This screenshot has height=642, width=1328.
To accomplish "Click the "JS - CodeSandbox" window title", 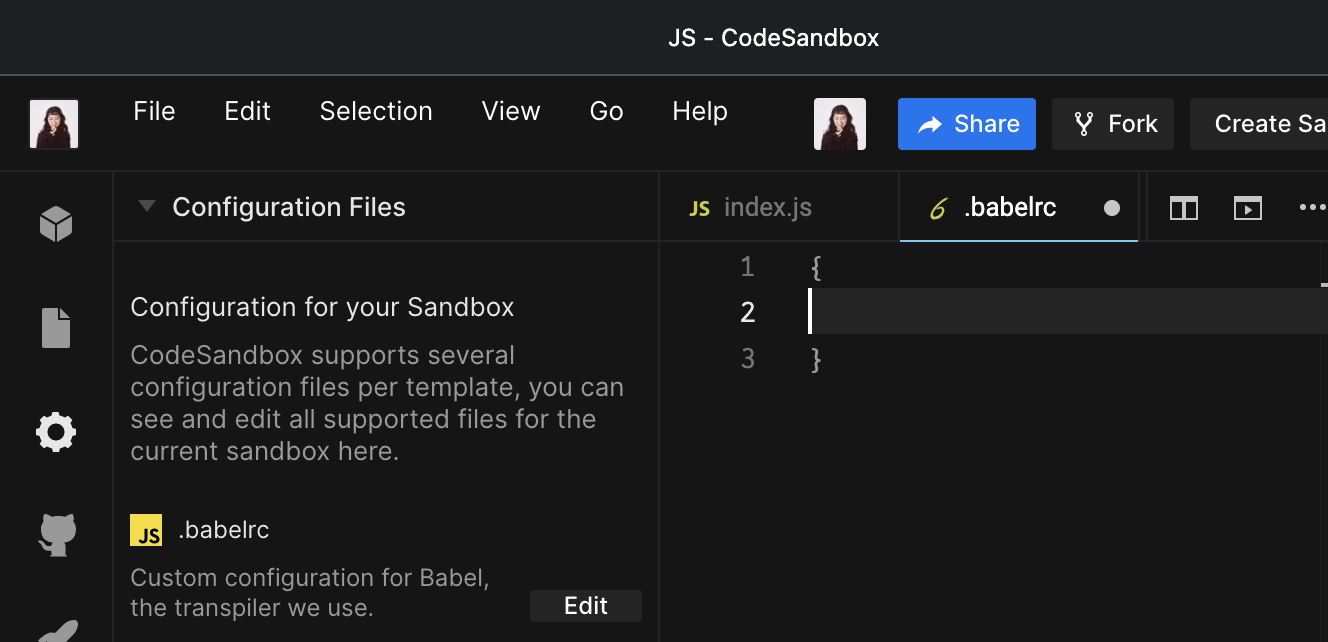I will tap(774, 38).
